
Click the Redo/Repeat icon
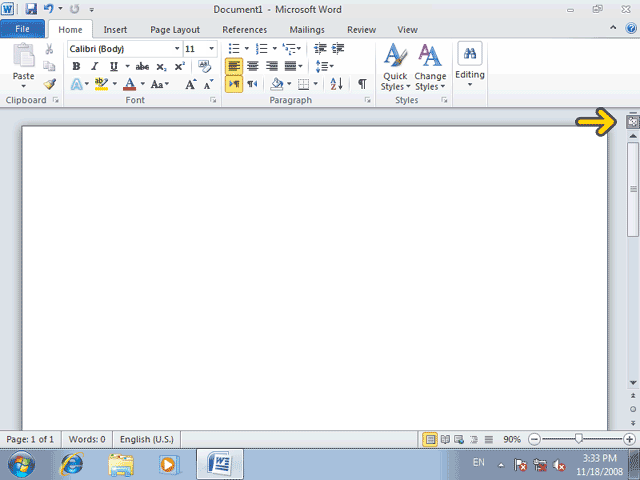pos(74,9)
